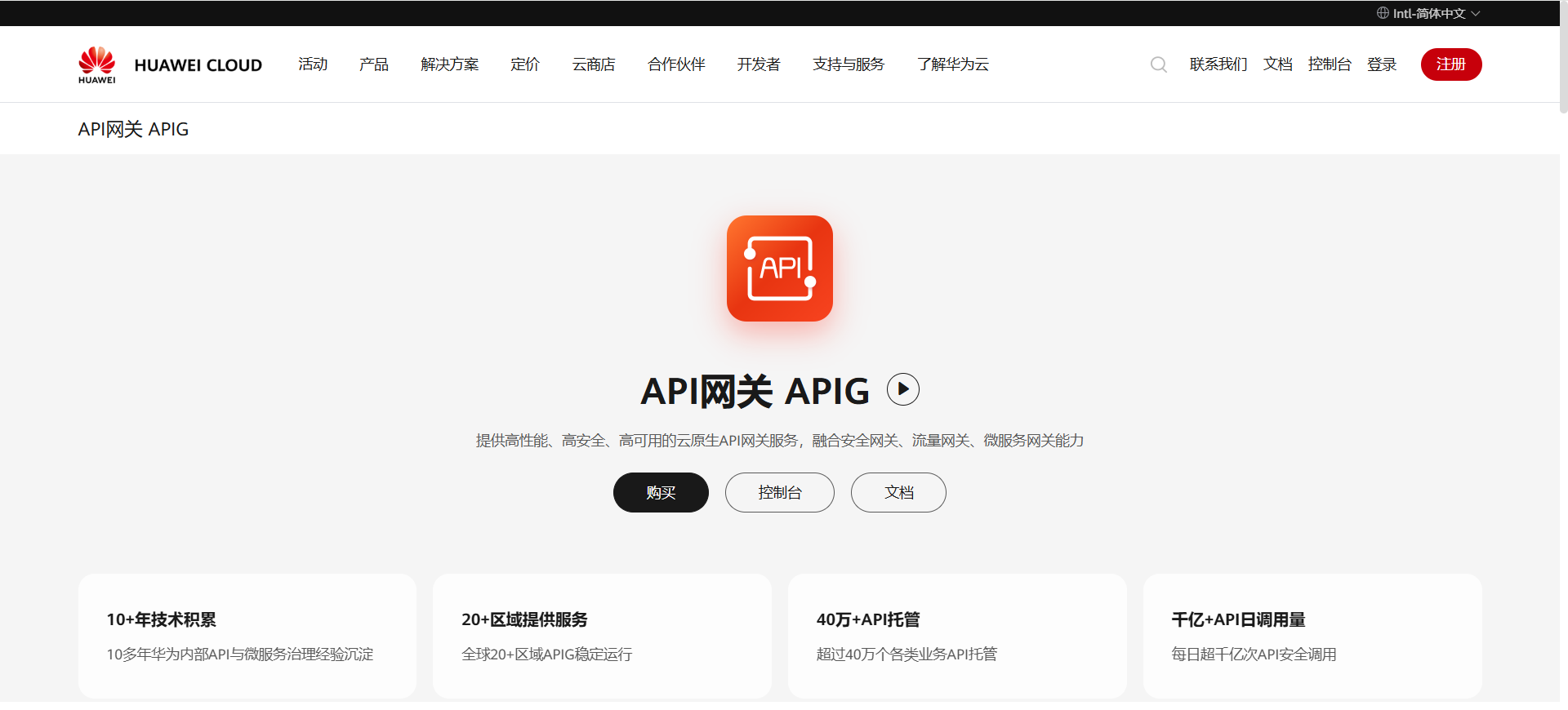Click the outlined 控制台 button below title
This screenshot has width=1568, height=710.
(780, 493)
